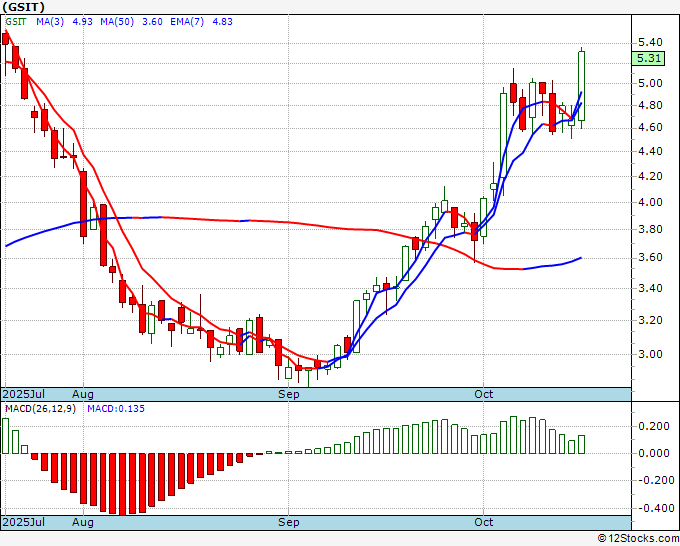The image size is (680, 546).
Task: Click the 4.40 price axis label
Action: tap(650, 151)
